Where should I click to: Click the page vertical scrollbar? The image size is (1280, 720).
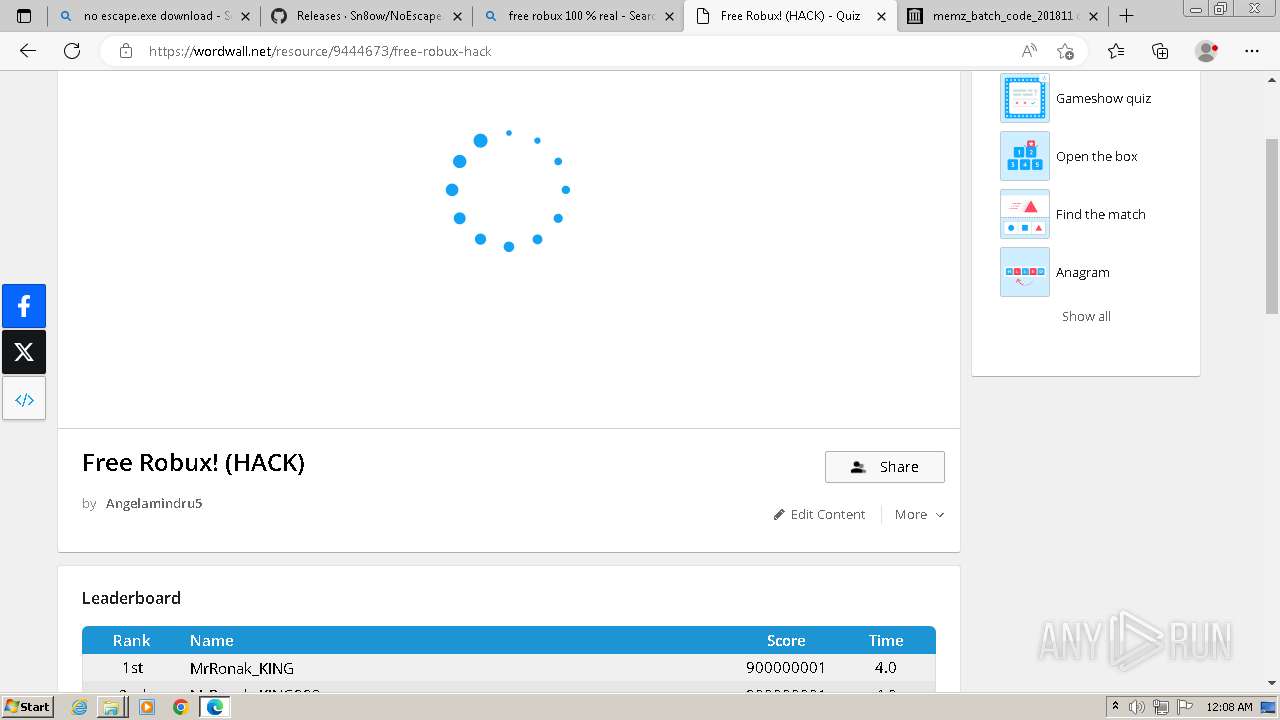pos(1272,227)
